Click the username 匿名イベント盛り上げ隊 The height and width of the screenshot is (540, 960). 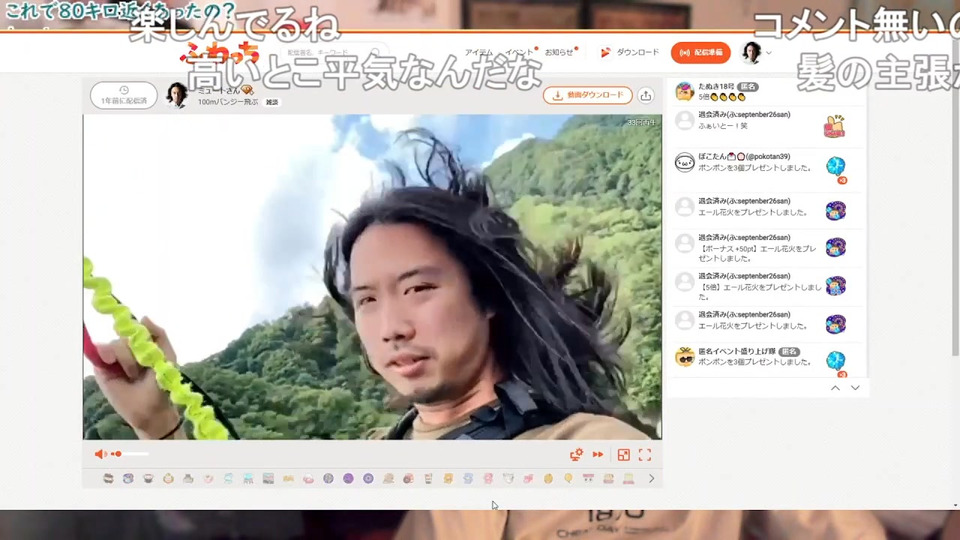737,351
